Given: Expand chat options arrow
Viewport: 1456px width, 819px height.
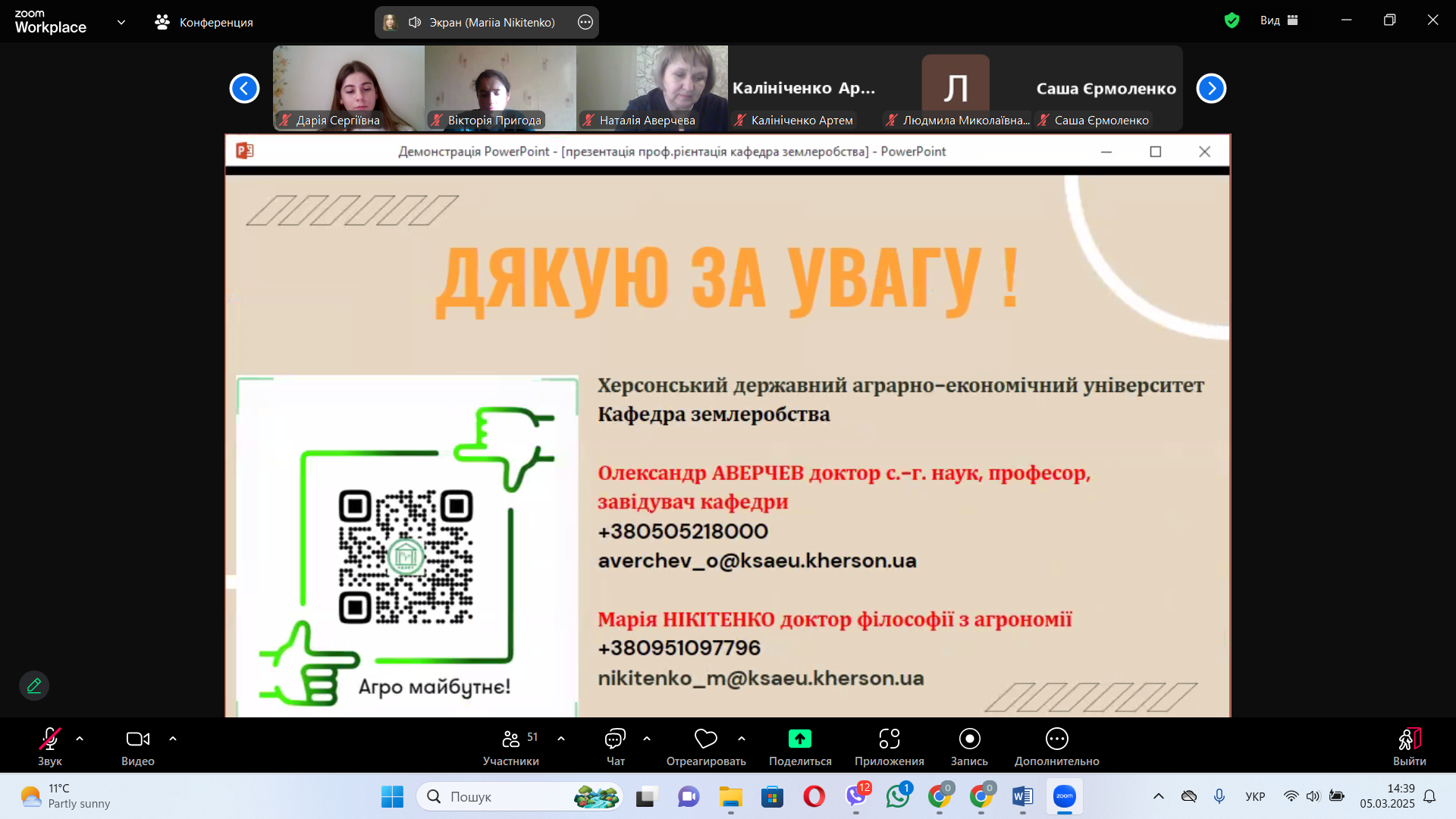Looking at the screenshot, I should click(647, 739).
